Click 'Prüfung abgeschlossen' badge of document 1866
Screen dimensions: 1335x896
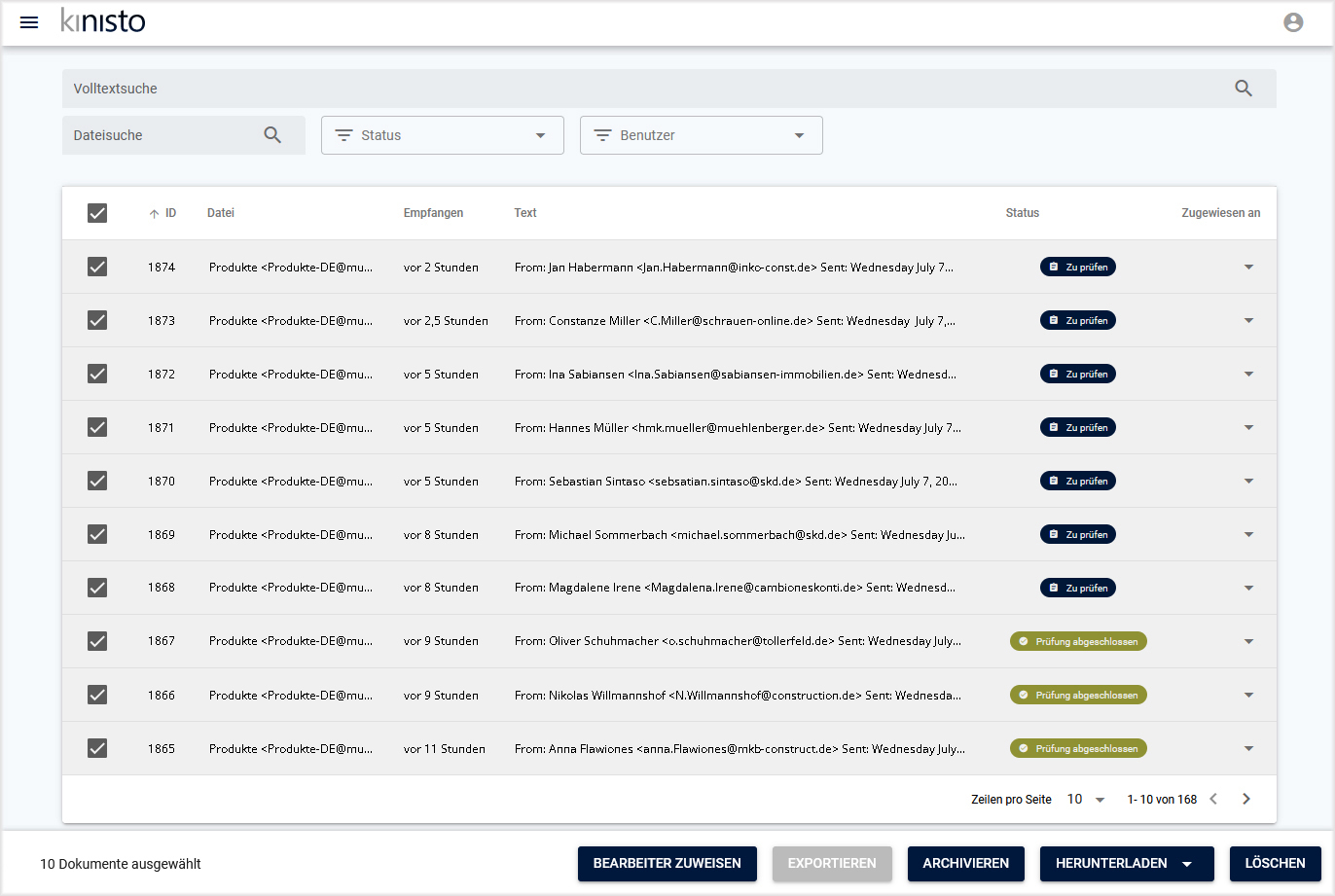pos(1078,695)
